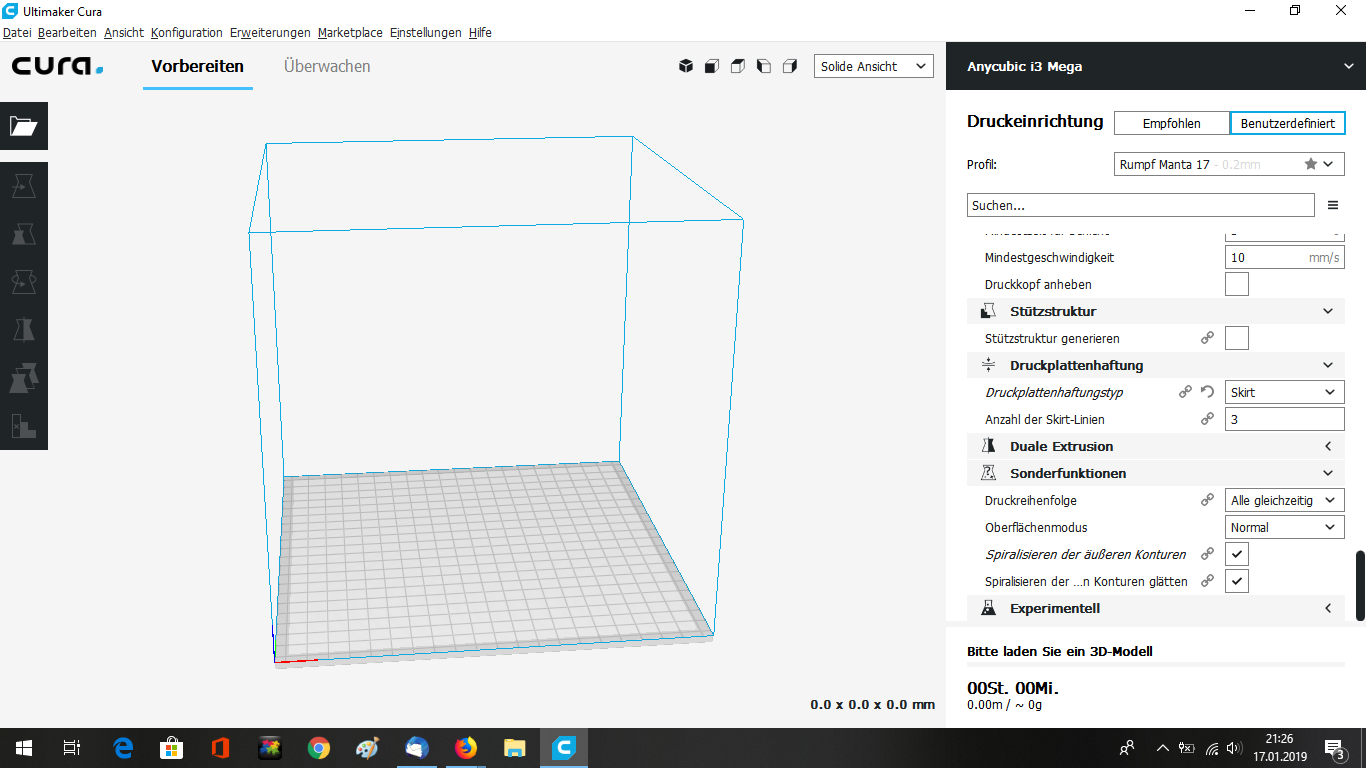1366x768 pixels.
Task: Open the Druckreihenfolge dropdown
Action: [x=1284, y=500]
